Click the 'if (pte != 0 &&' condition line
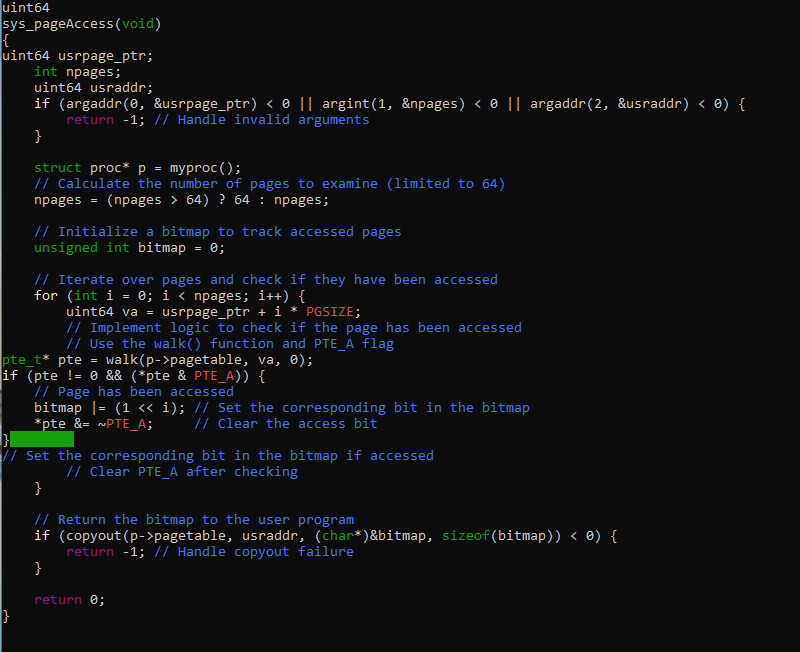The height and width of the screenshot is (652, 800). tap(134, 376)
